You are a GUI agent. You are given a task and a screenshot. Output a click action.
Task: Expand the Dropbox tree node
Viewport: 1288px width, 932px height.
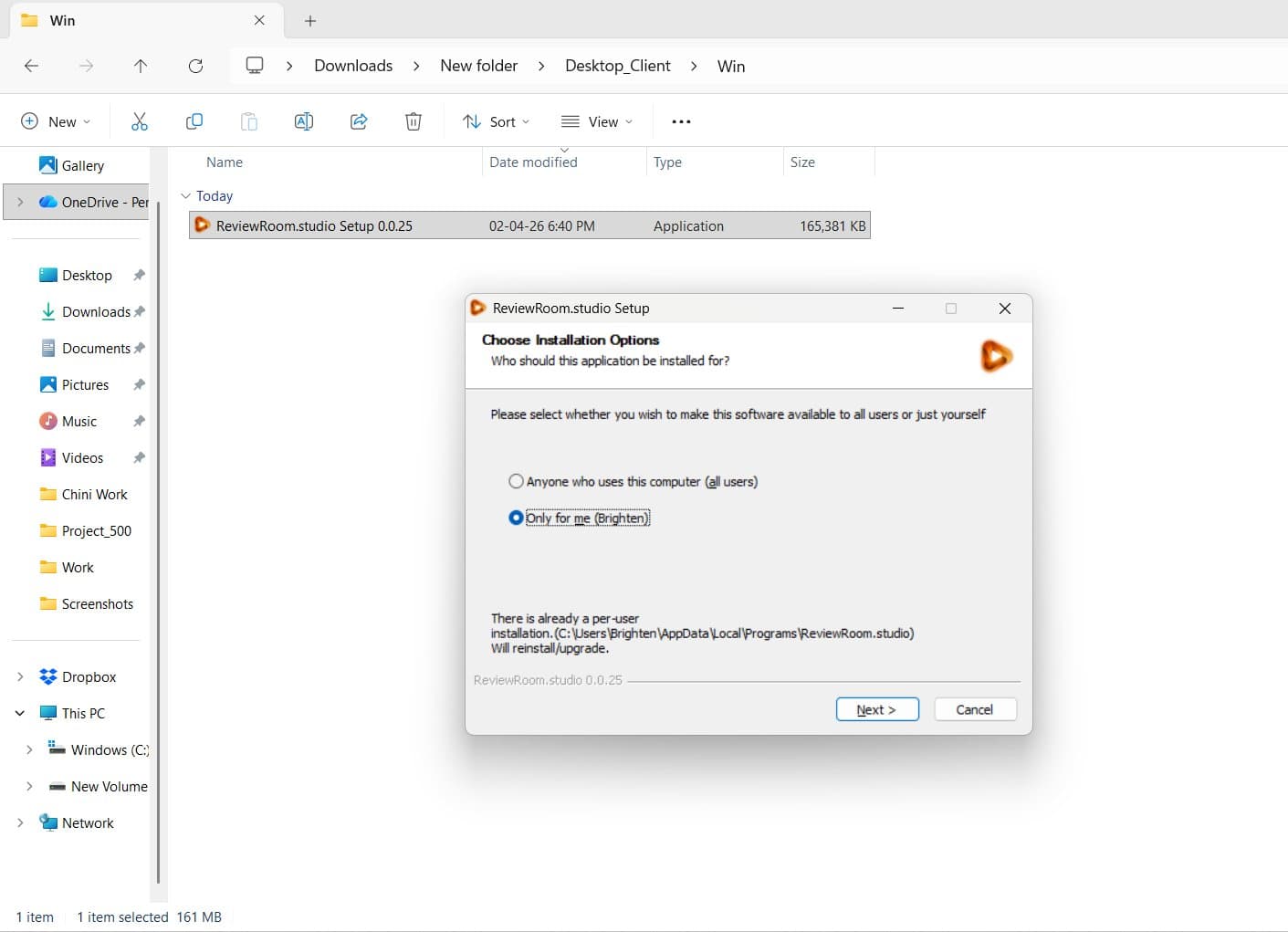20,676
